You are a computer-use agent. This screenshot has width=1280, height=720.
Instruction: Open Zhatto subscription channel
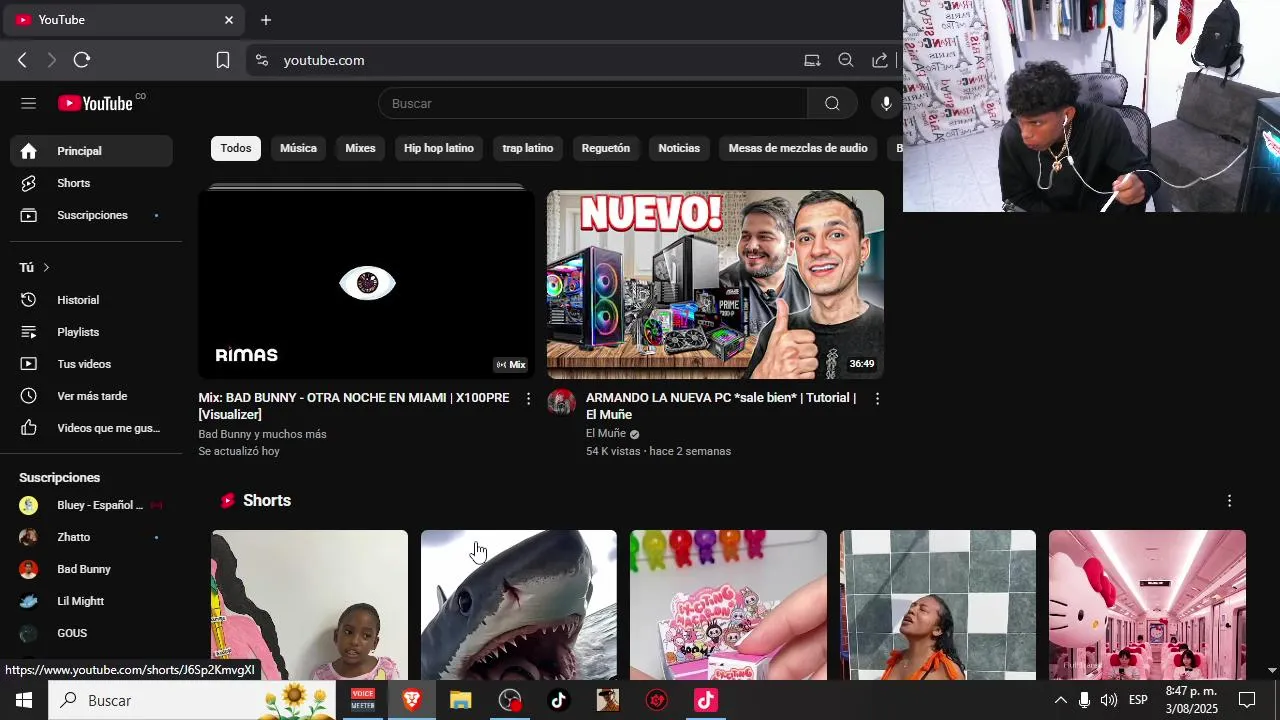91,537
